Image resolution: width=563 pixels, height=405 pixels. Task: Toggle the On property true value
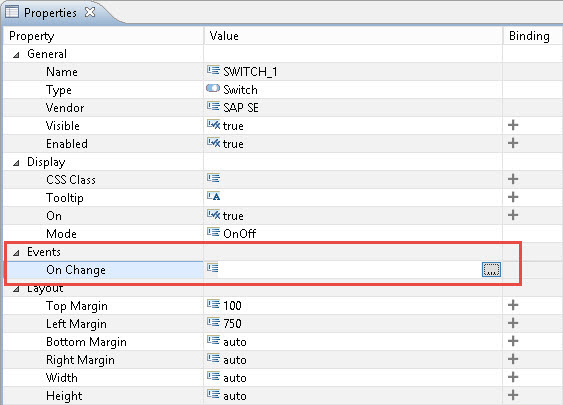coord(233,216)
